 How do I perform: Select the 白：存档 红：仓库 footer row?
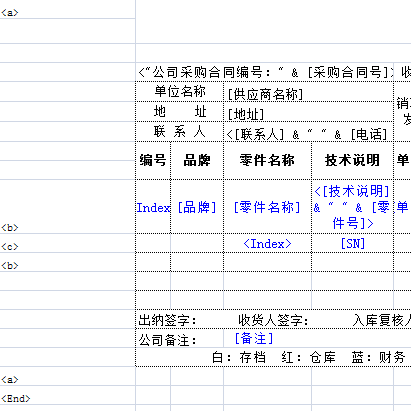pos(273,357)
